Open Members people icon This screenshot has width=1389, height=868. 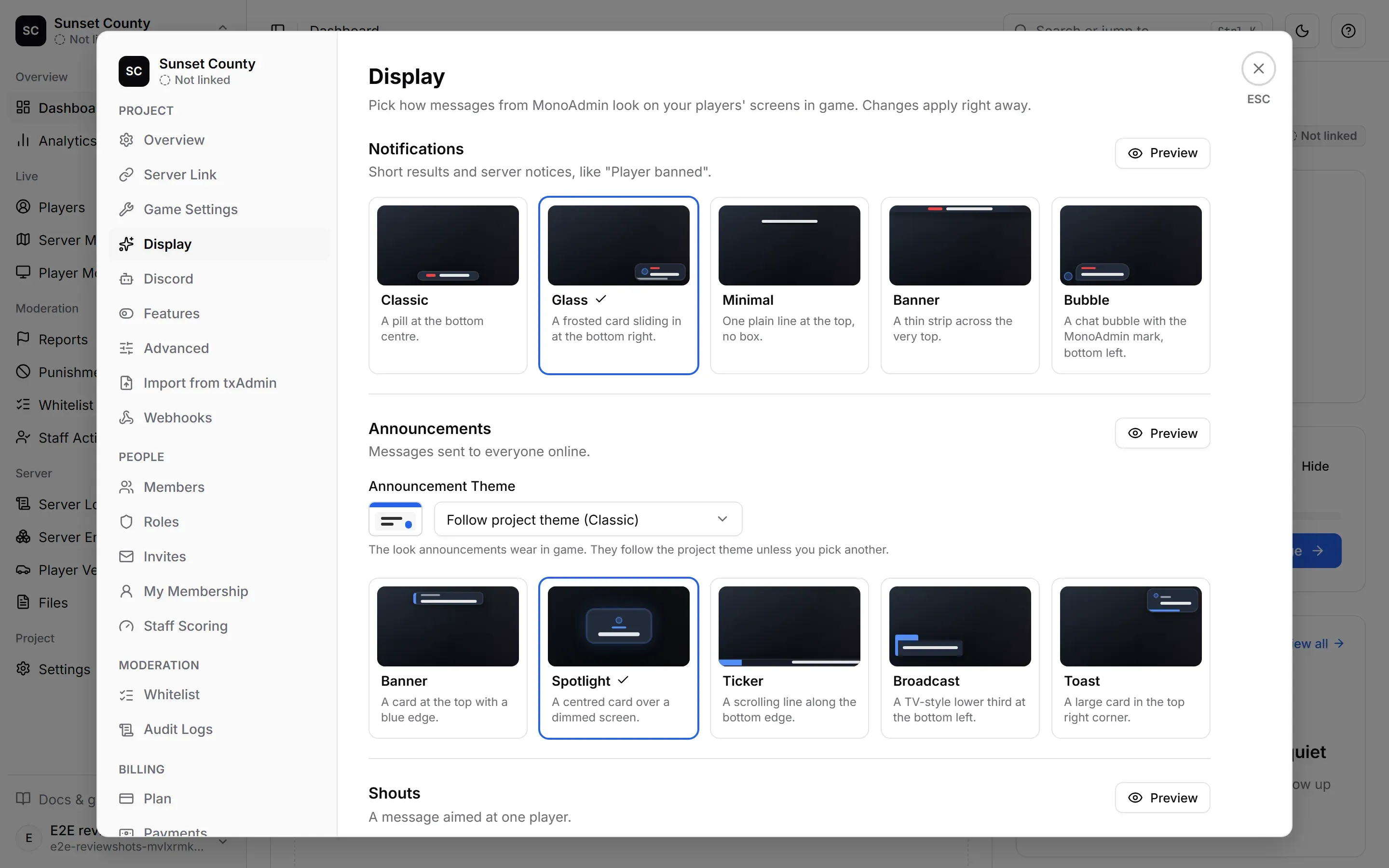(x=126, y=488)
